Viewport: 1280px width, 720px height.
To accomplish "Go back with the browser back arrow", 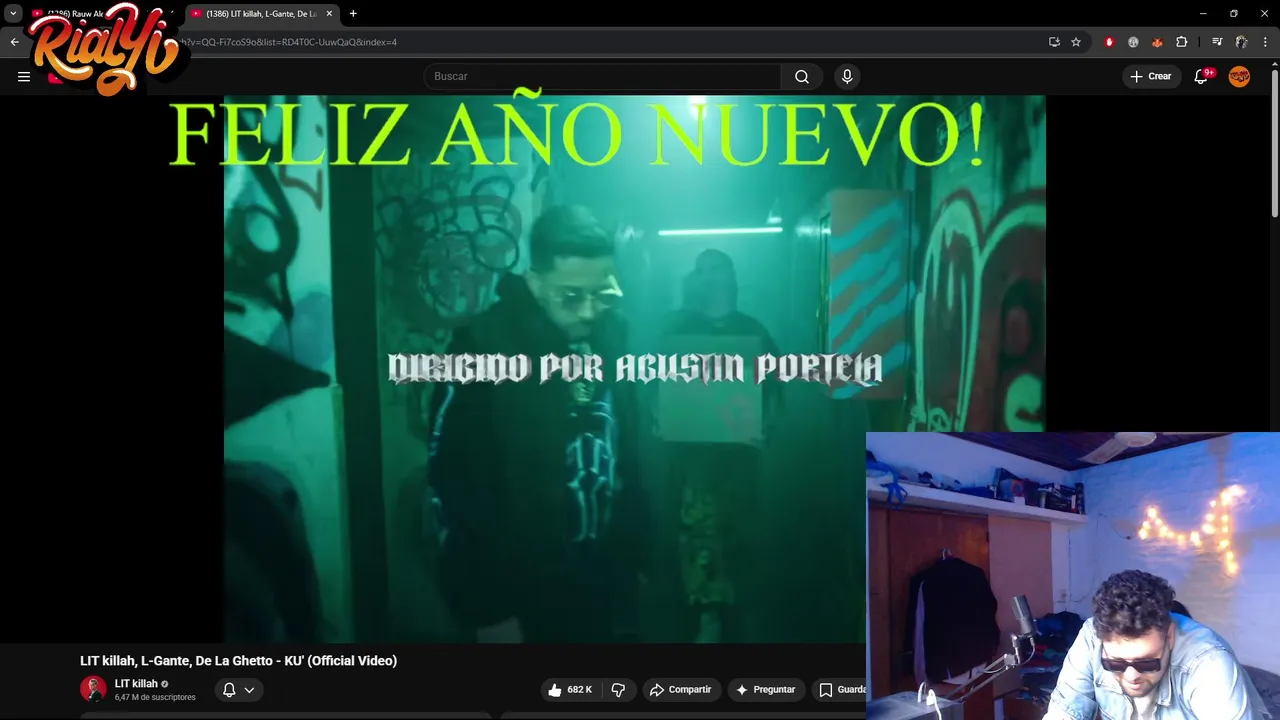I will point(14,42).
